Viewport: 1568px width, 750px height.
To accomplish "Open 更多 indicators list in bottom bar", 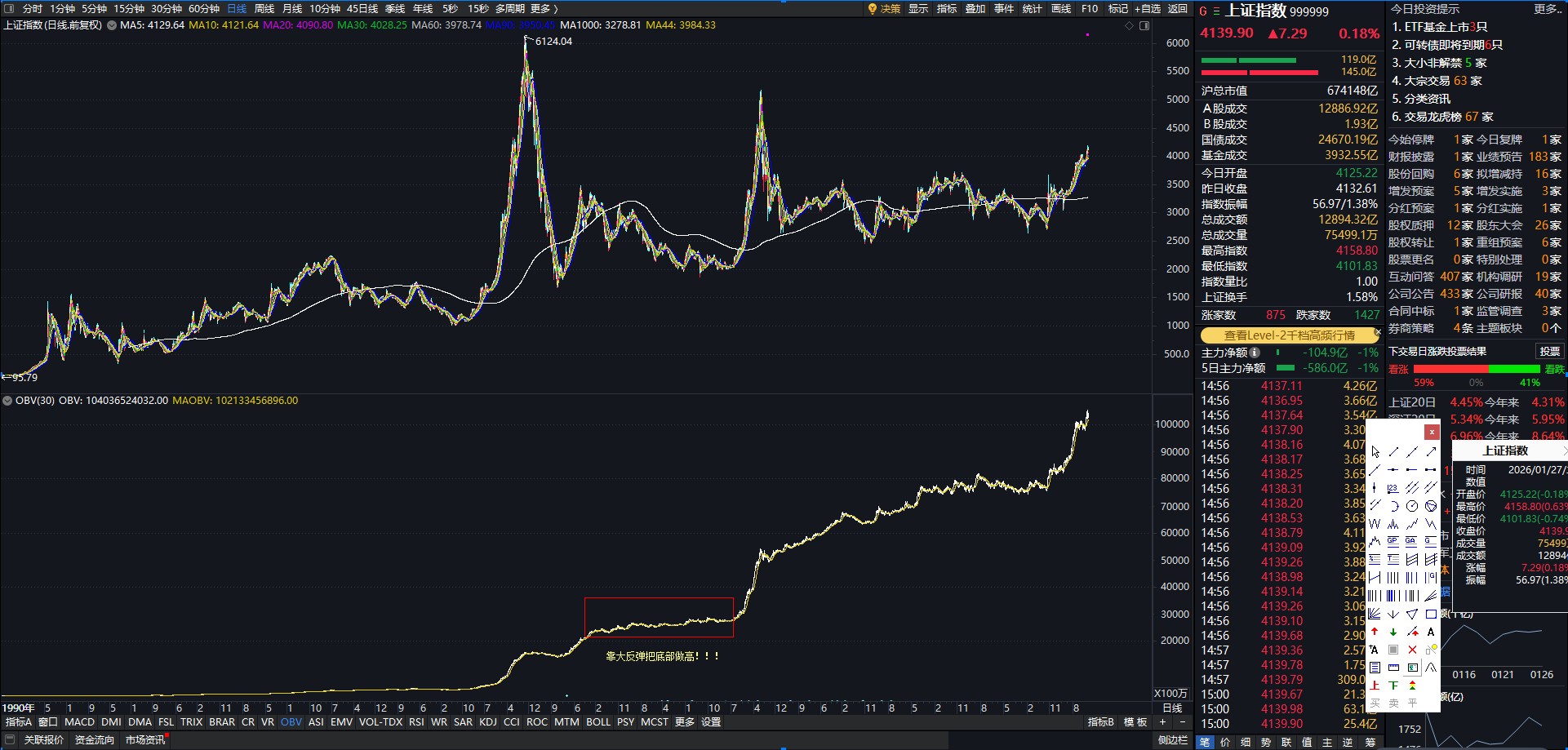I will click(684, 722).
